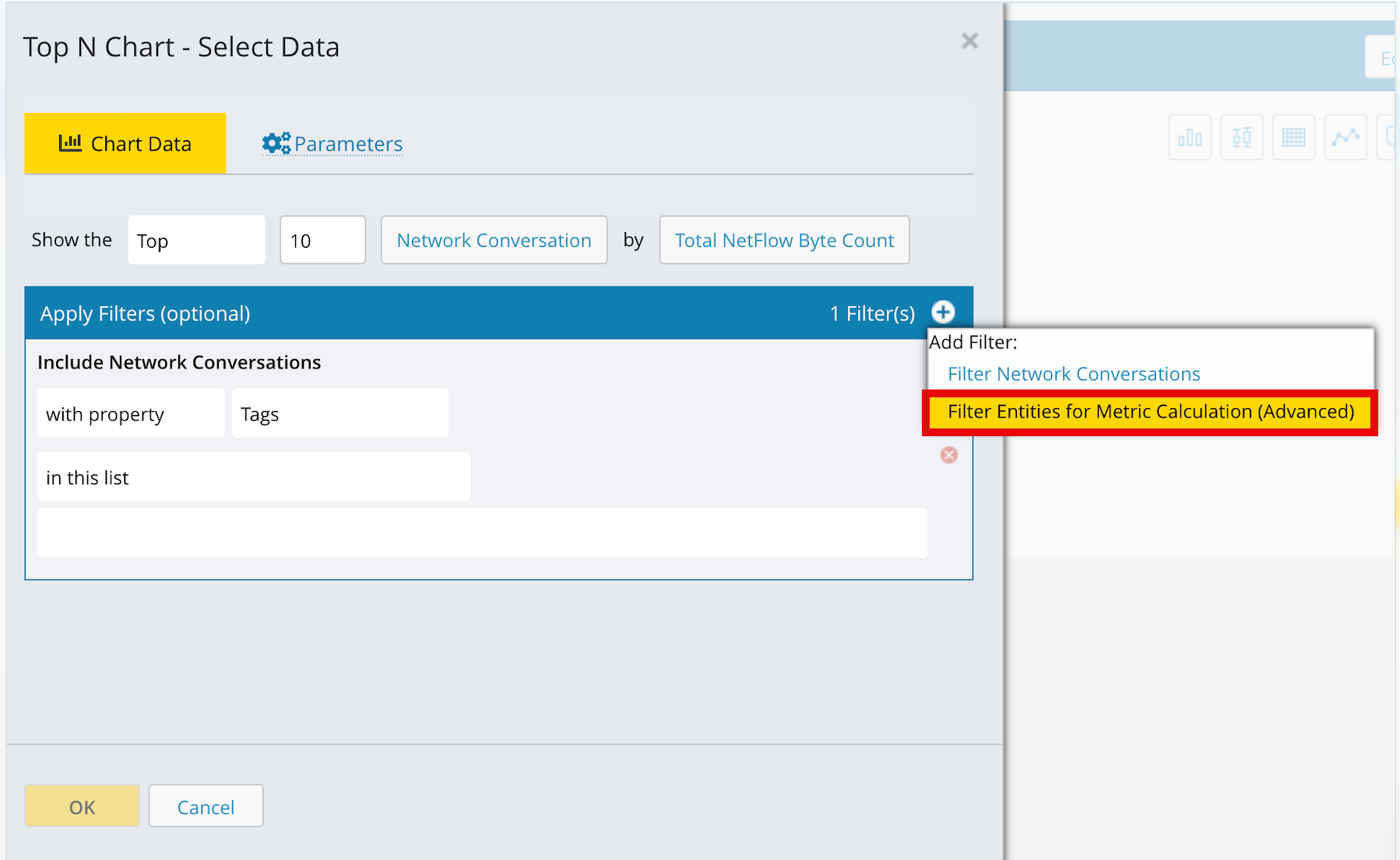Choose Filter Entities for Metric Calculation (Advanced)
The image size is (1400, 860).
click(1150, 412)
